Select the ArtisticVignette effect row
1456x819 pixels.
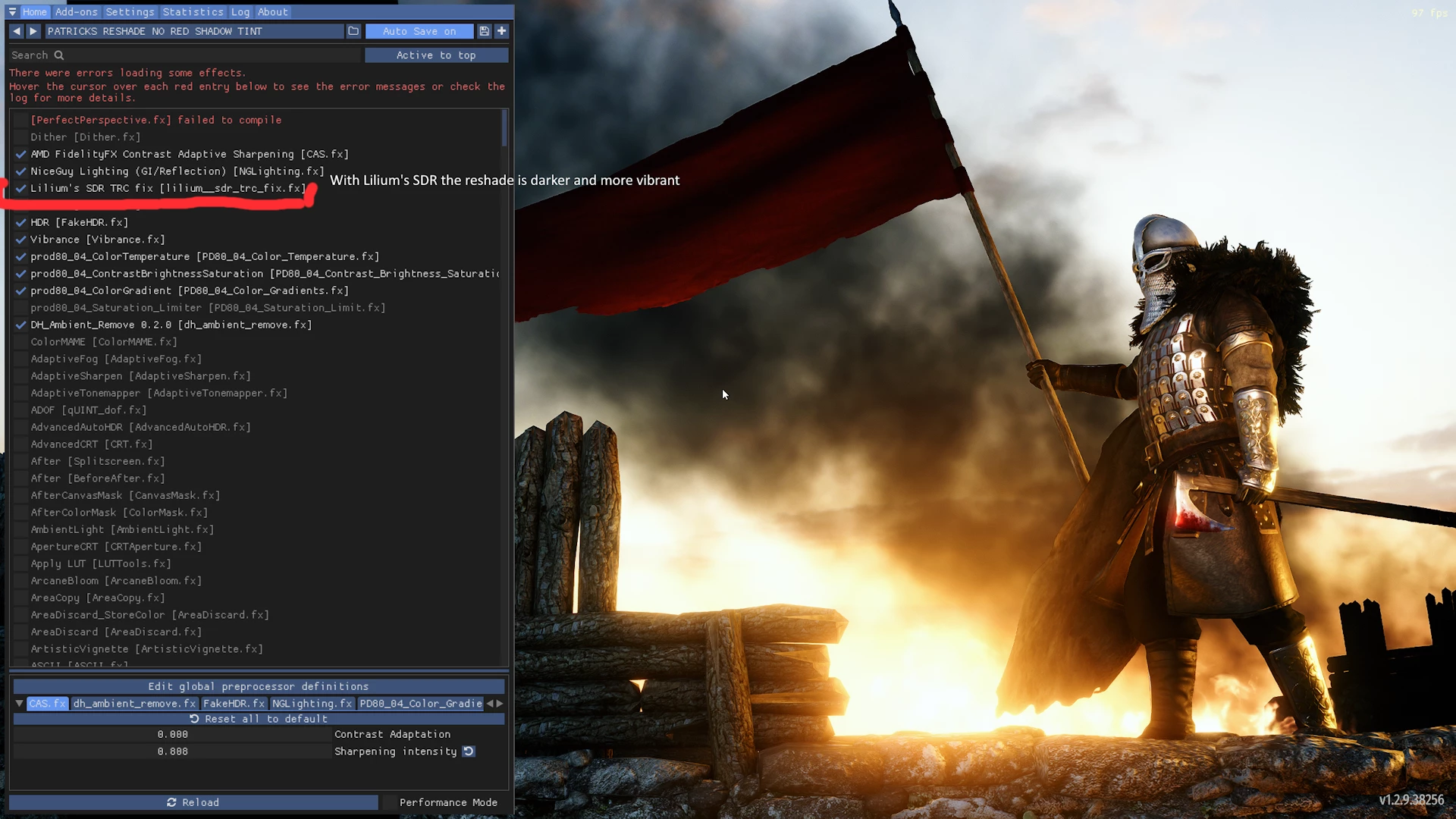pyautogui.click(x=146, y=649)
